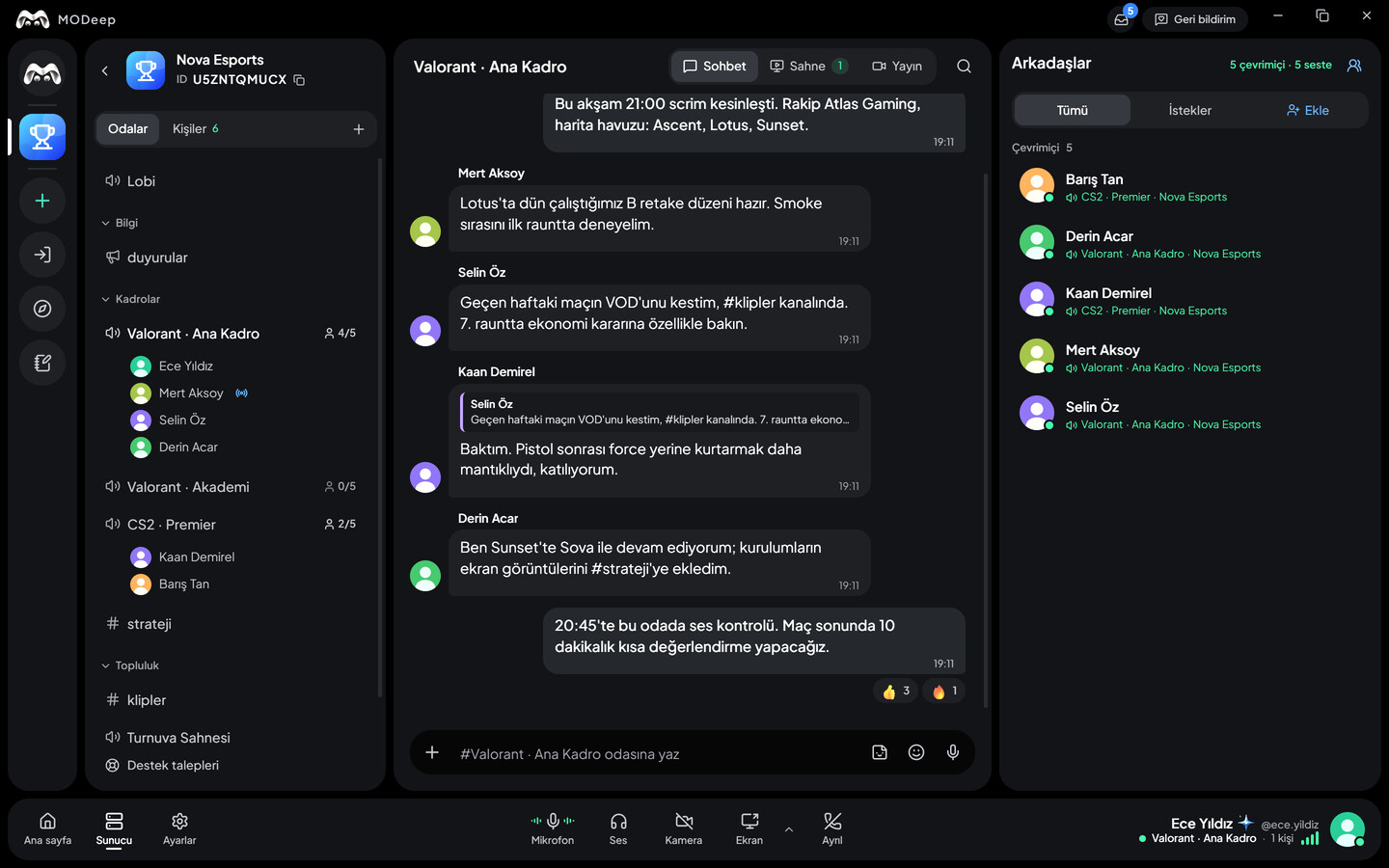Add a new server with plus icon
The width and height of the screenshot is (1389, 868).
42,201
